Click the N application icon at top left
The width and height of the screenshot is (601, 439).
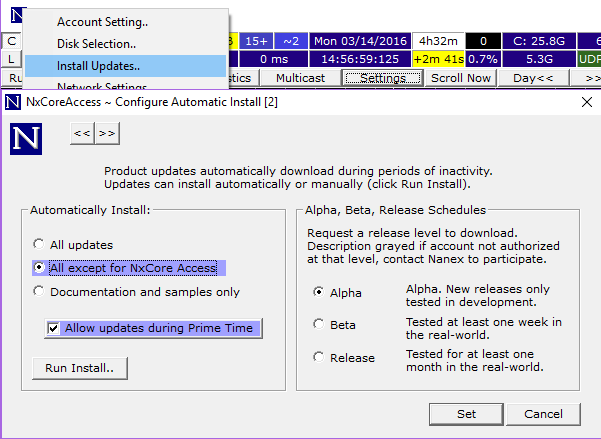16,15
